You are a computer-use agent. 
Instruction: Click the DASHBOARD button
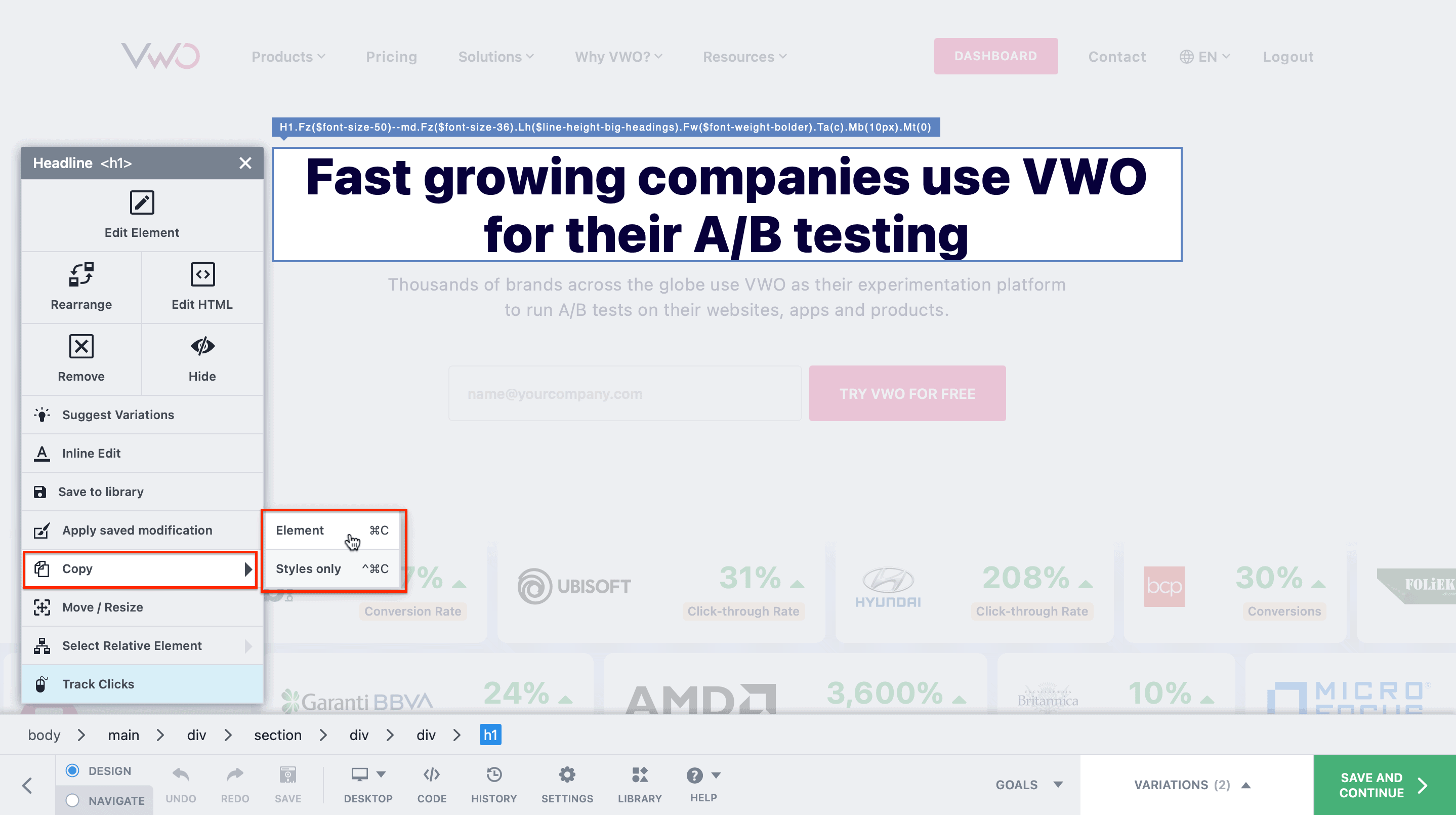[995, 56]
